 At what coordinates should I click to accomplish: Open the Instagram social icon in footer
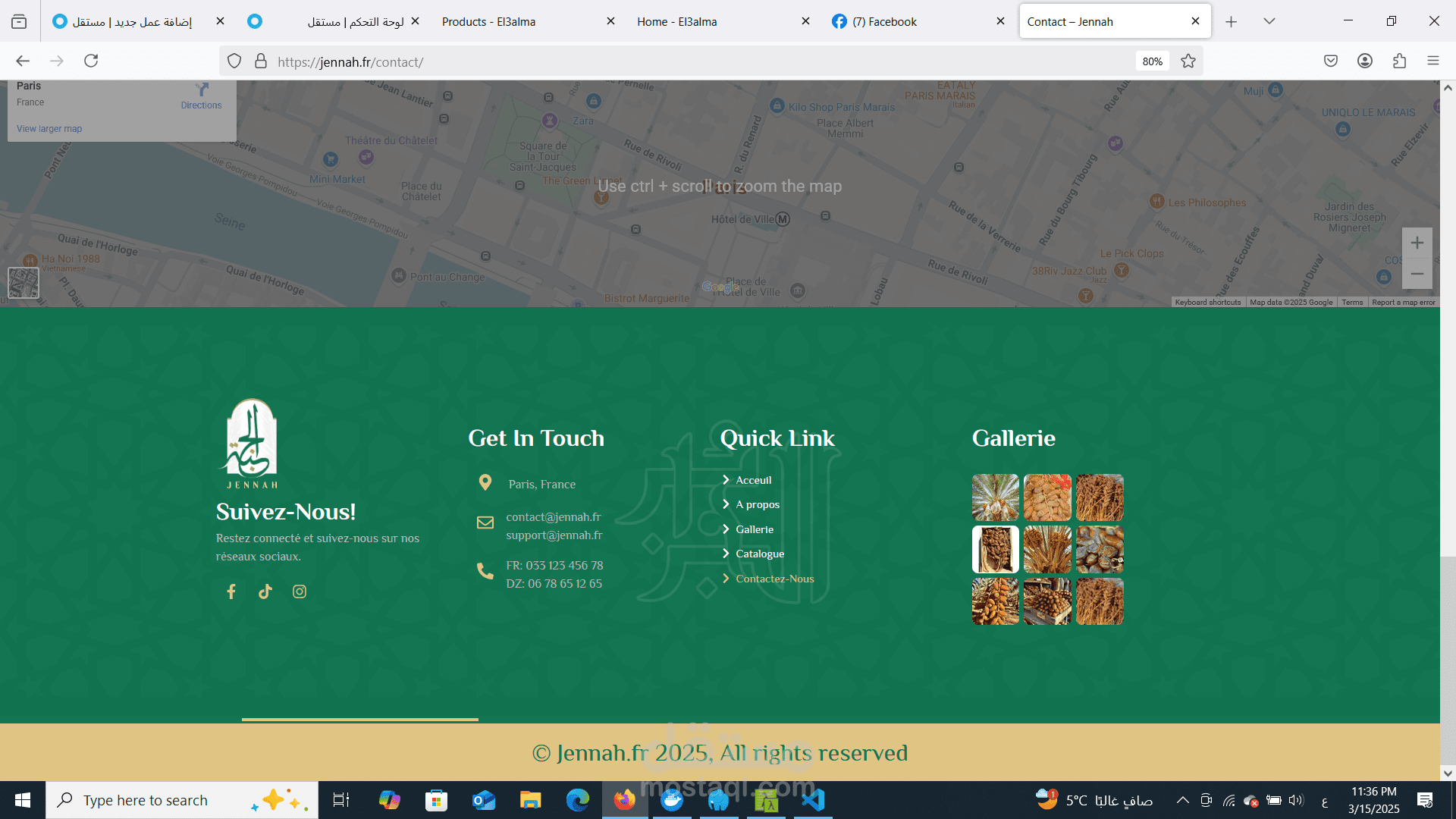(x=300, y=591)
